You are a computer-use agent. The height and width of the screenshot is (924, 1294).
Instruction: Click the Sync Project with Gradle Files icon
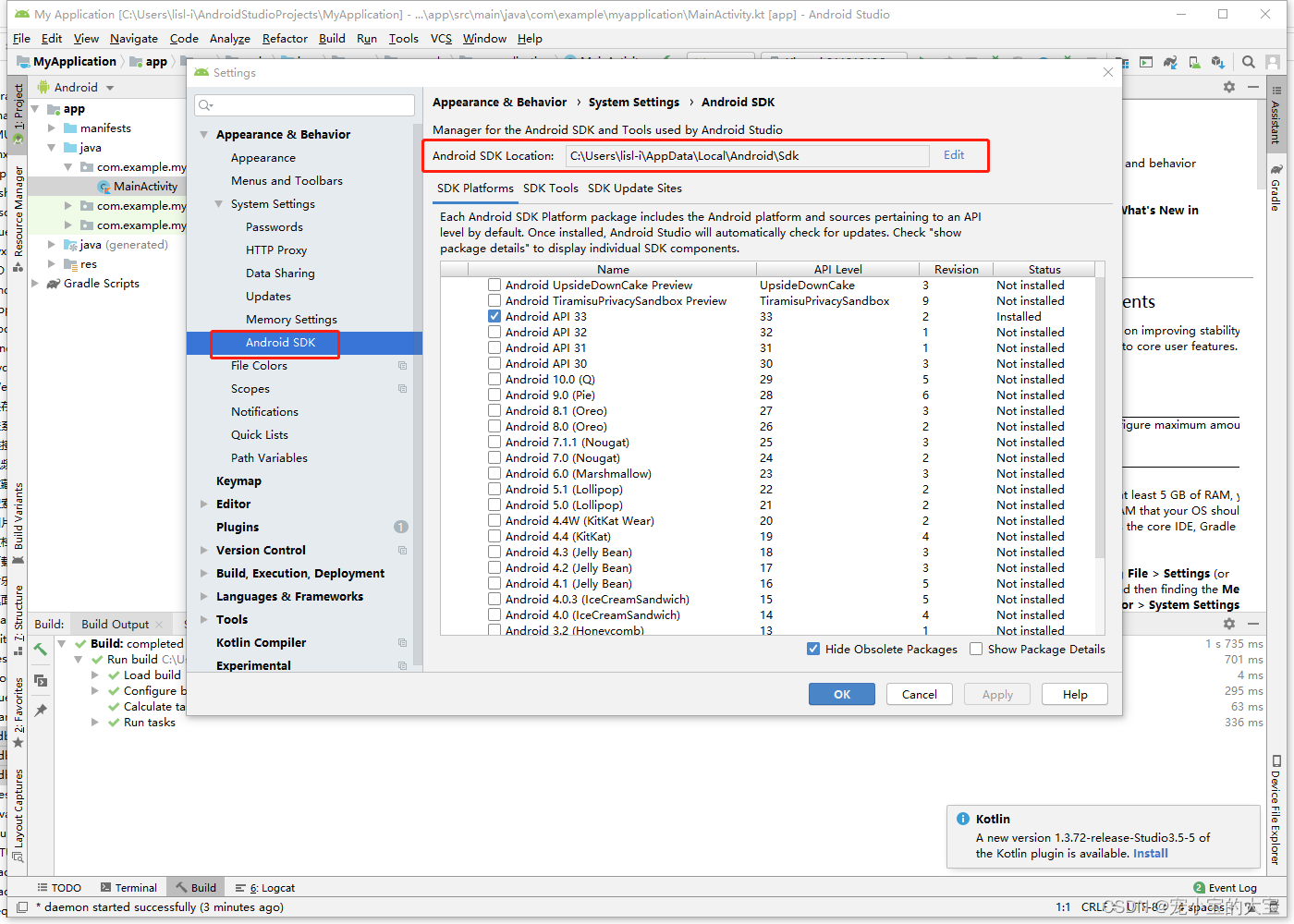point(1170,62)
